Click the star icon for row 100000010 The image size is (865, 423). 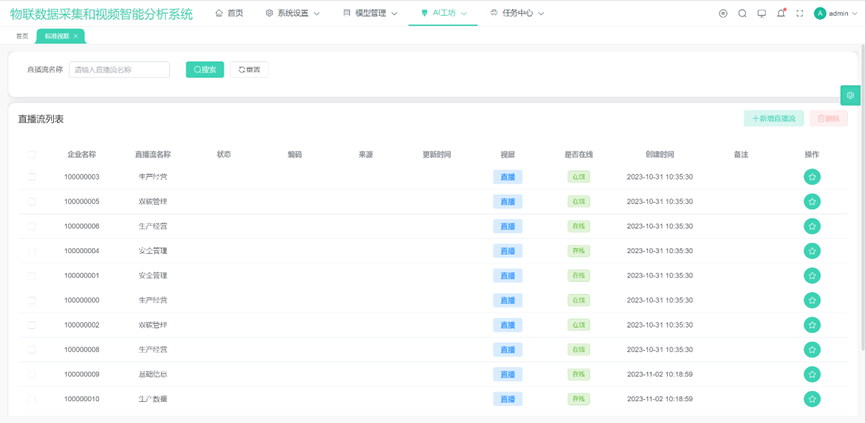pos(811,399)
